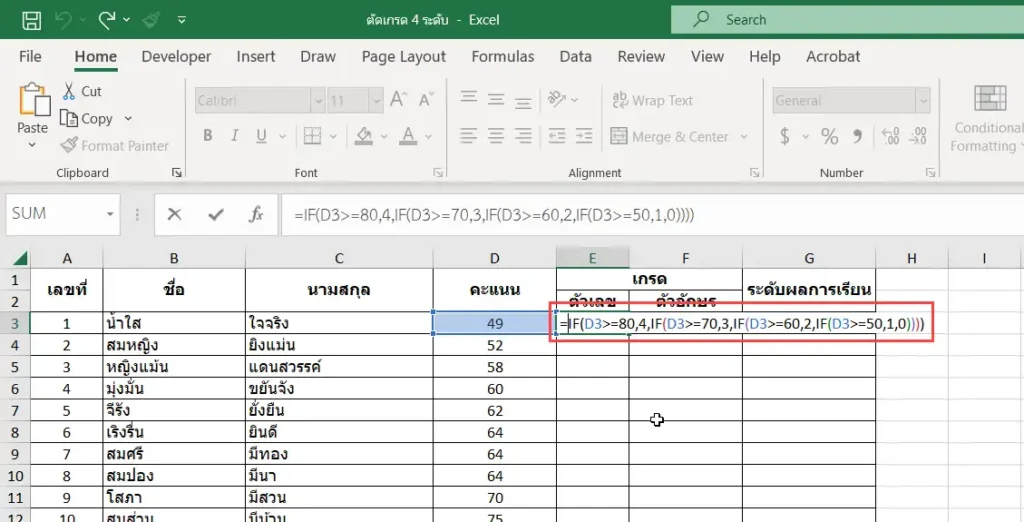Open the Help tab
1024x522 pixels.
pyautogui.click(x=765, y=57)
